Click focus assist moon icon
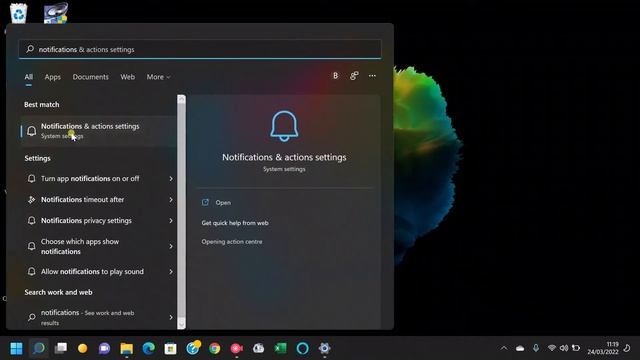 click(x=628, y=348)
